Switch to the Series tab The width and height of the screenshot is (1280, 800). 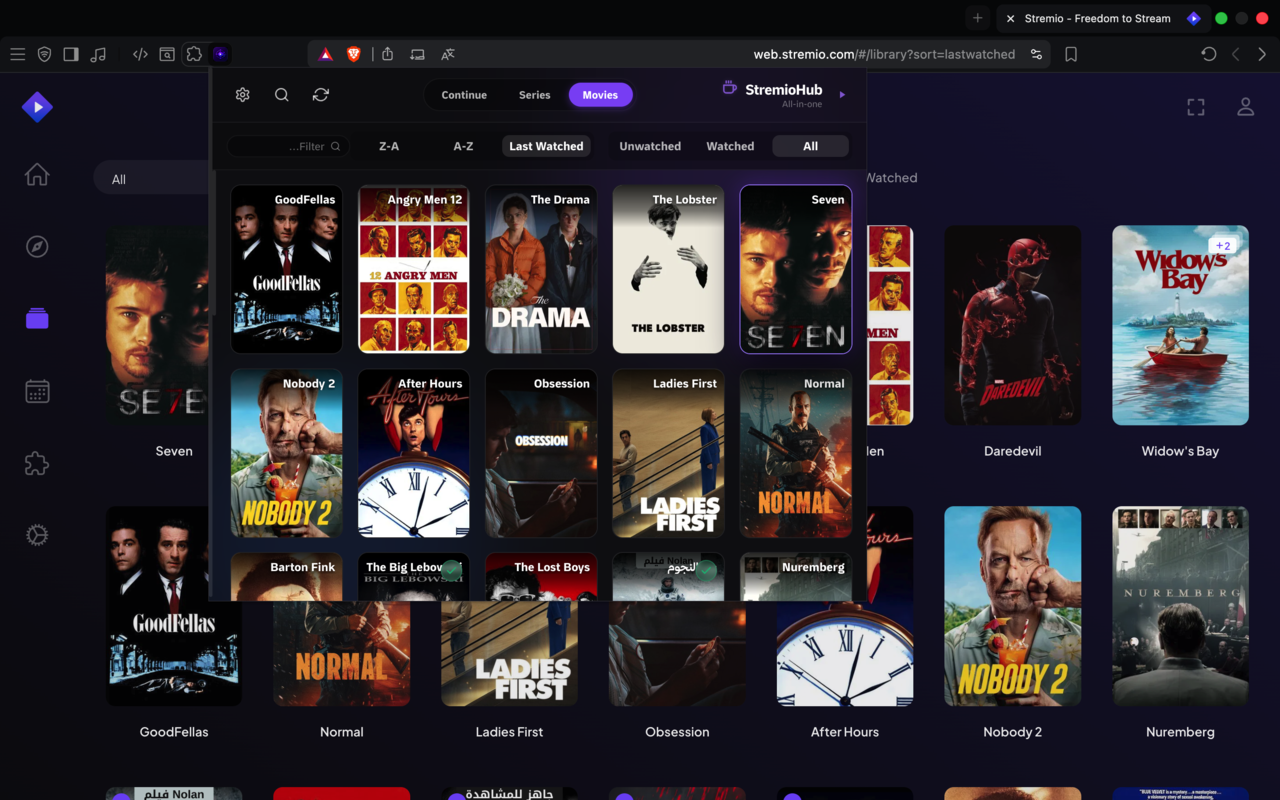[534, 95]
